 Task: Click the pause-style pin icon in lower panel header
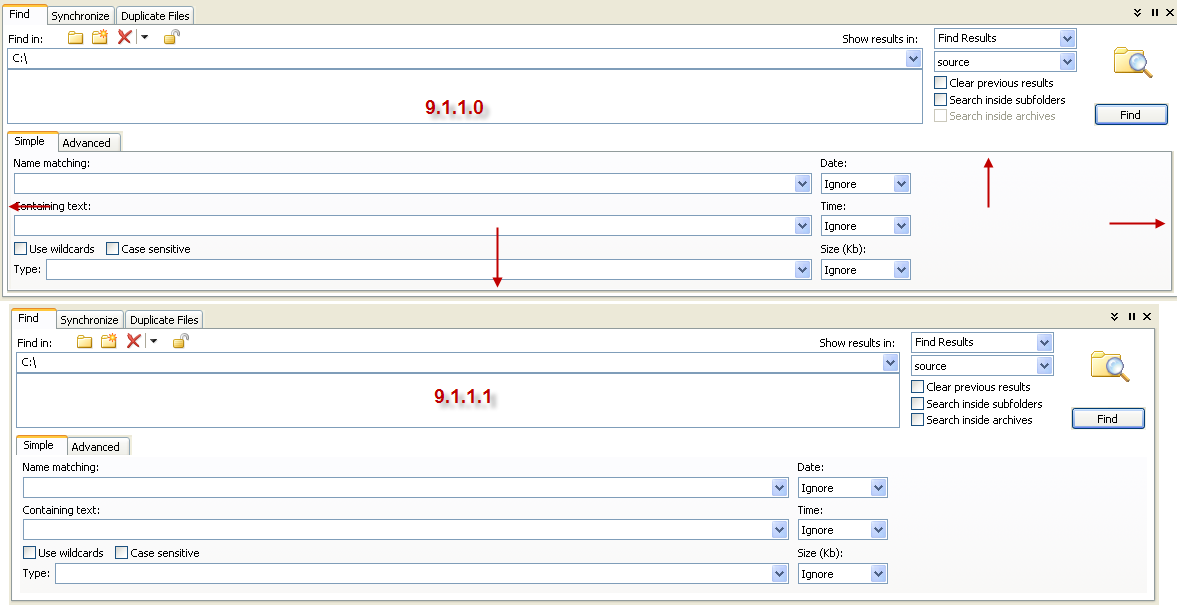point(1132,317)
